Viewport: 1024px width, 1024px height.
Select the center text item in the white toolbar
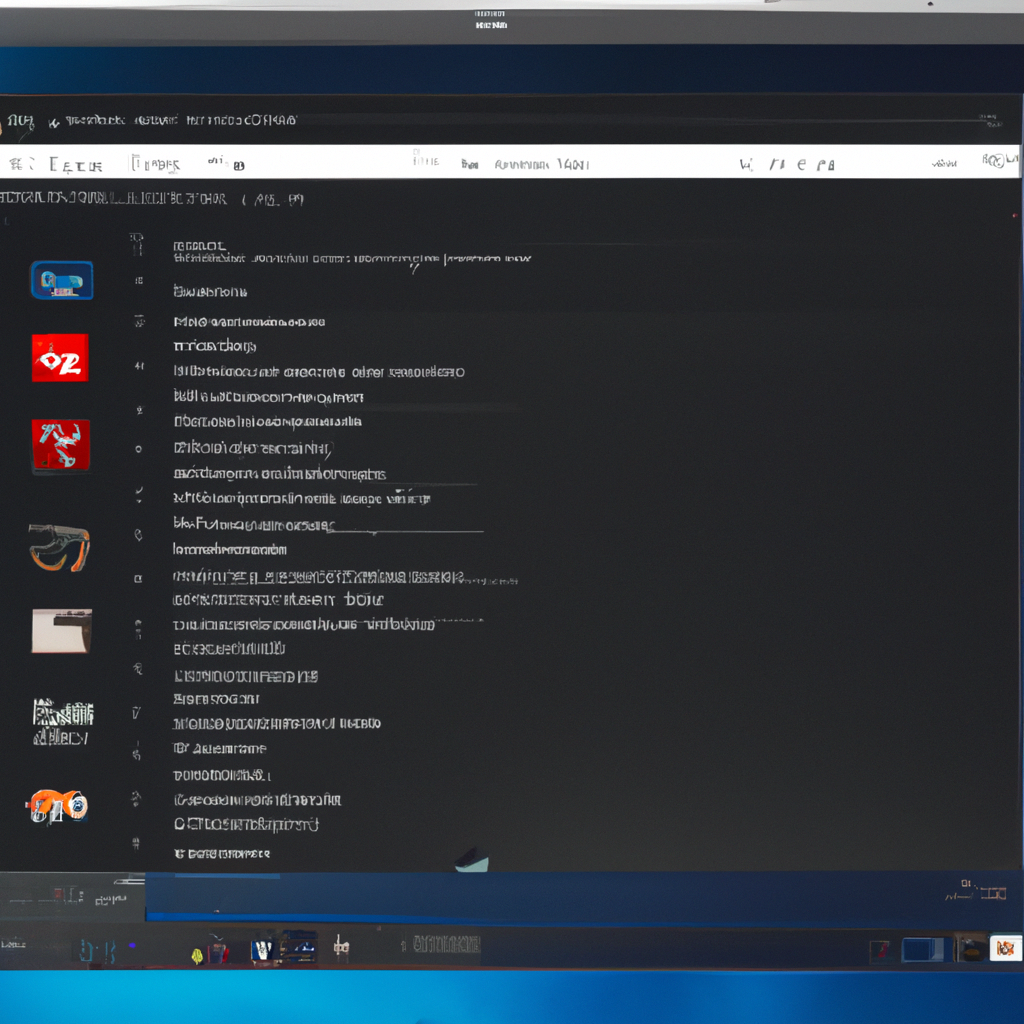540,164
